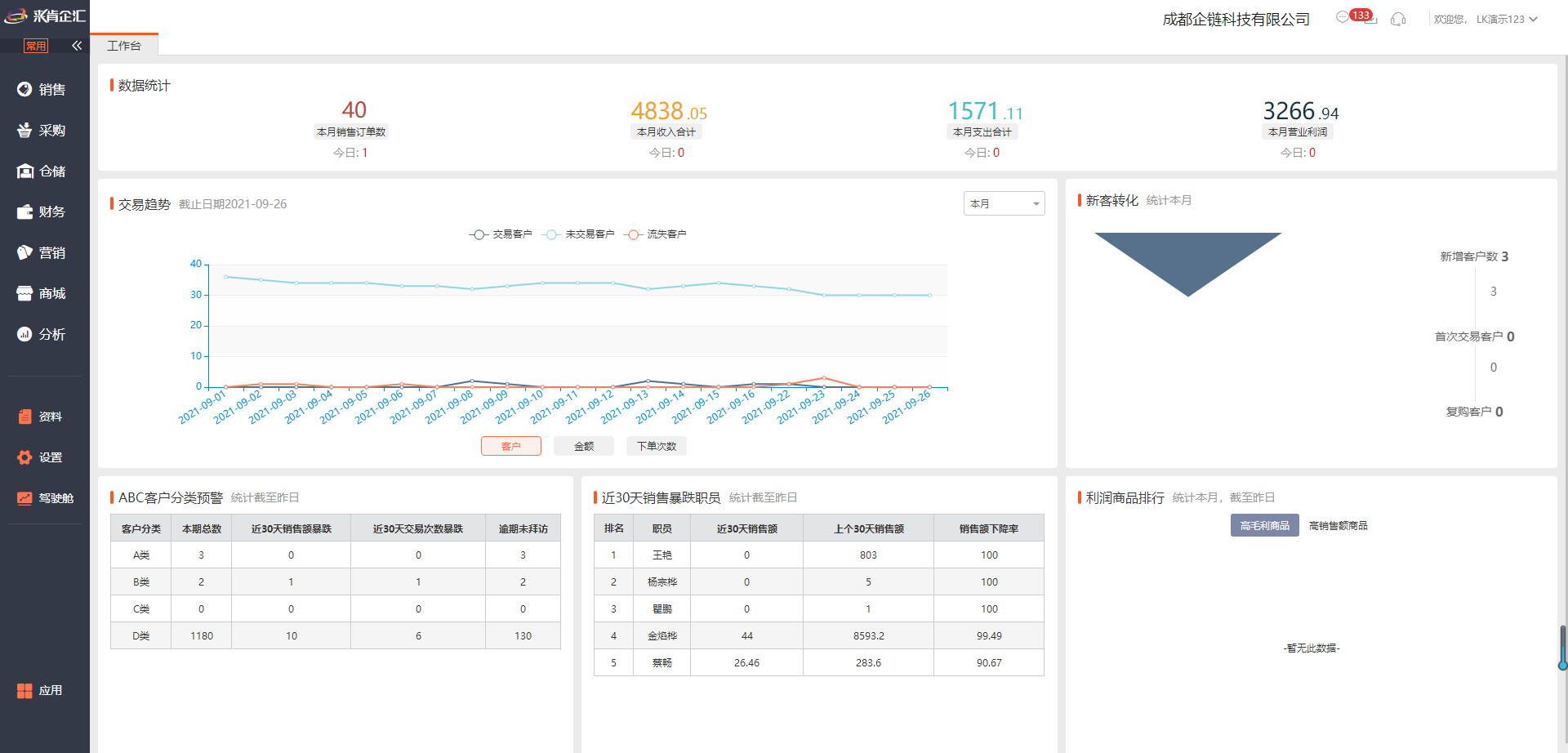Image resolution: width=1568 pixels, height=753 pixels.
Task: Open the 仓储 warehouse module icon
Action: pyautogui.click(x=24, y=171)
